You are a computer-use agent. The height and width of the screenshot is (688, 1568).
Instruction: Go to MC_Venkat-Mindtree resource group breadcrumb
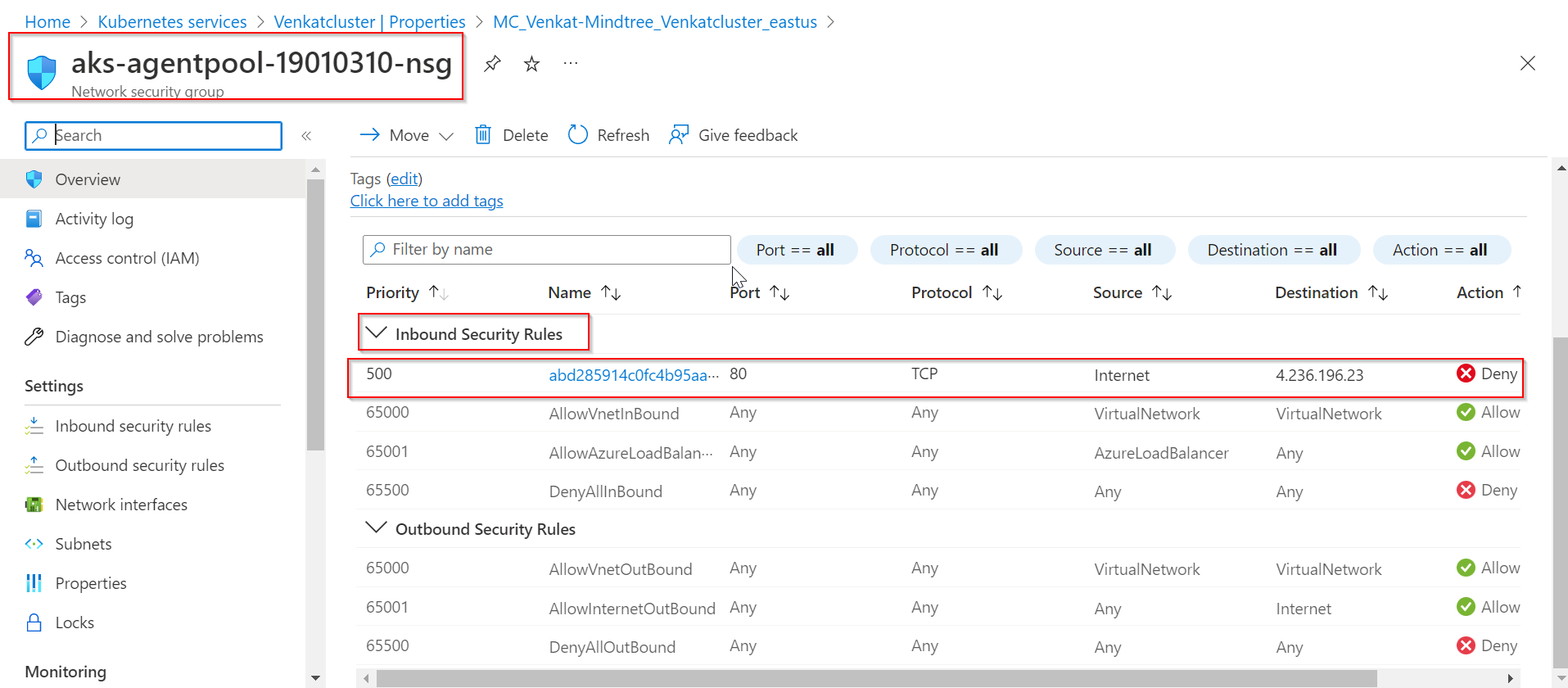(x=655, y=22)
